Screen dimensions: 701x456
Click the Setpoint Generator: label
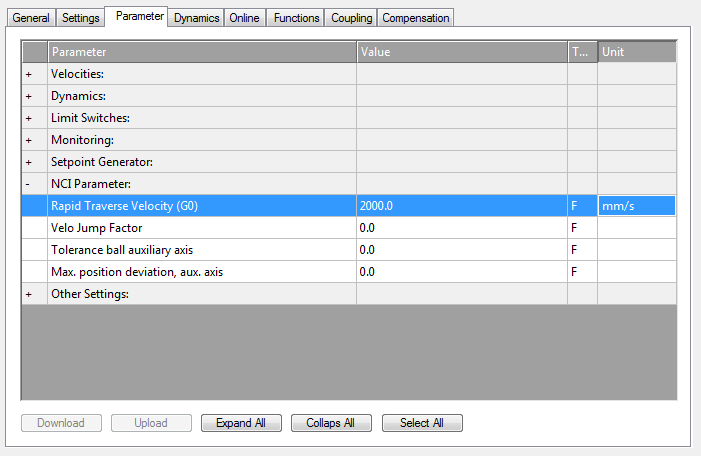pos(102,162)
